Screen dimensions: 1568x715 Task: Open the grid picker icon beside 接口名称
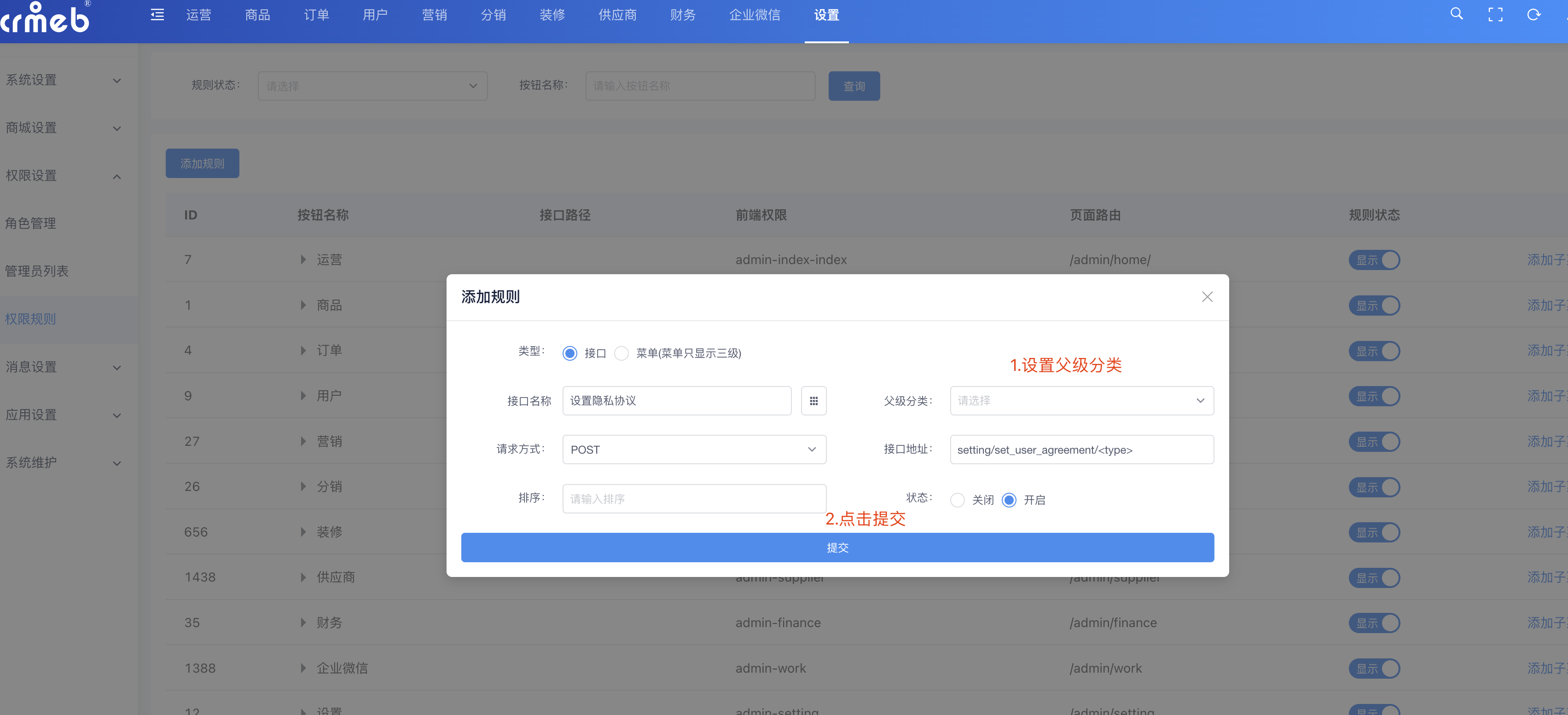pyautogui.click(x=813, y=400)
